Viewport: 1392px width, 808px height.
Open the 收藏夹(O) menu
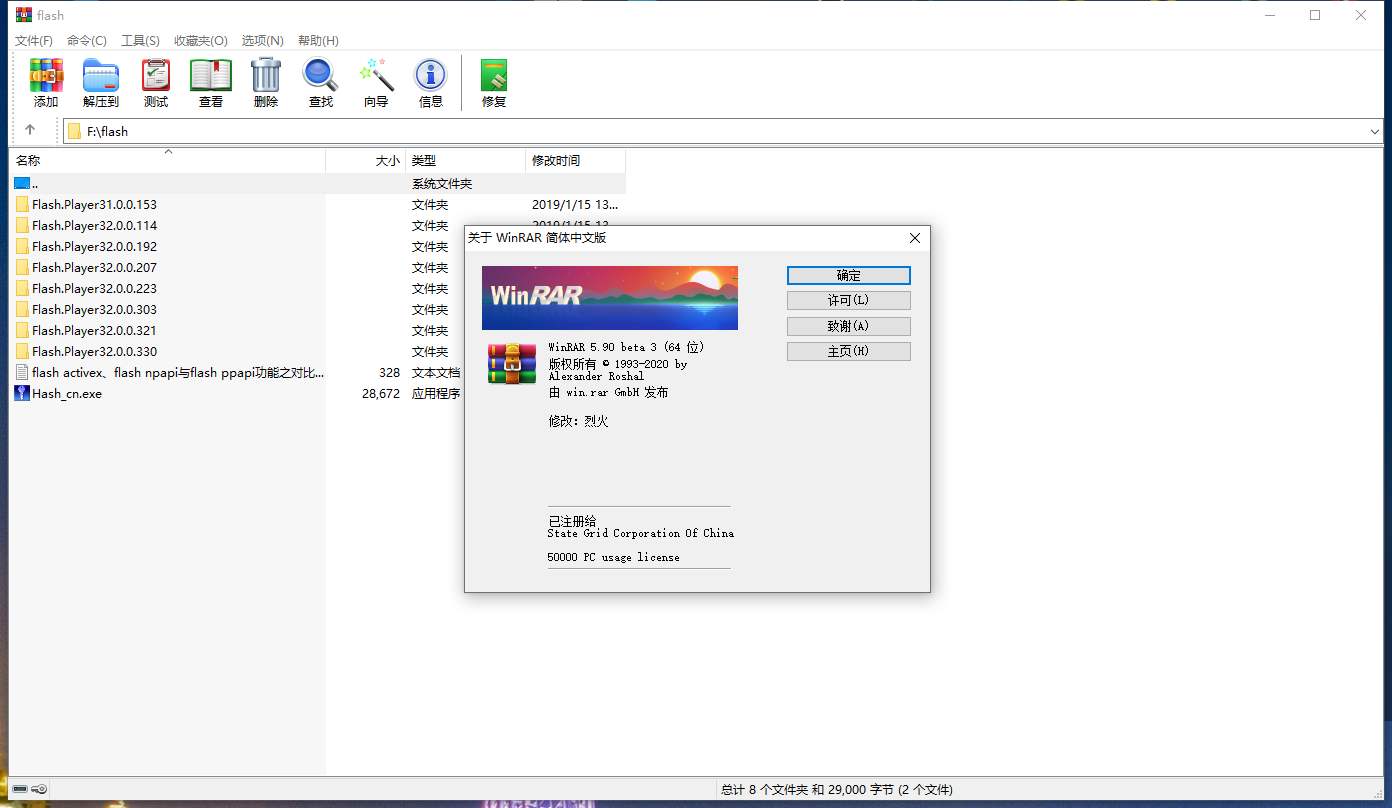pyautogui.click(x=201, y=41)
